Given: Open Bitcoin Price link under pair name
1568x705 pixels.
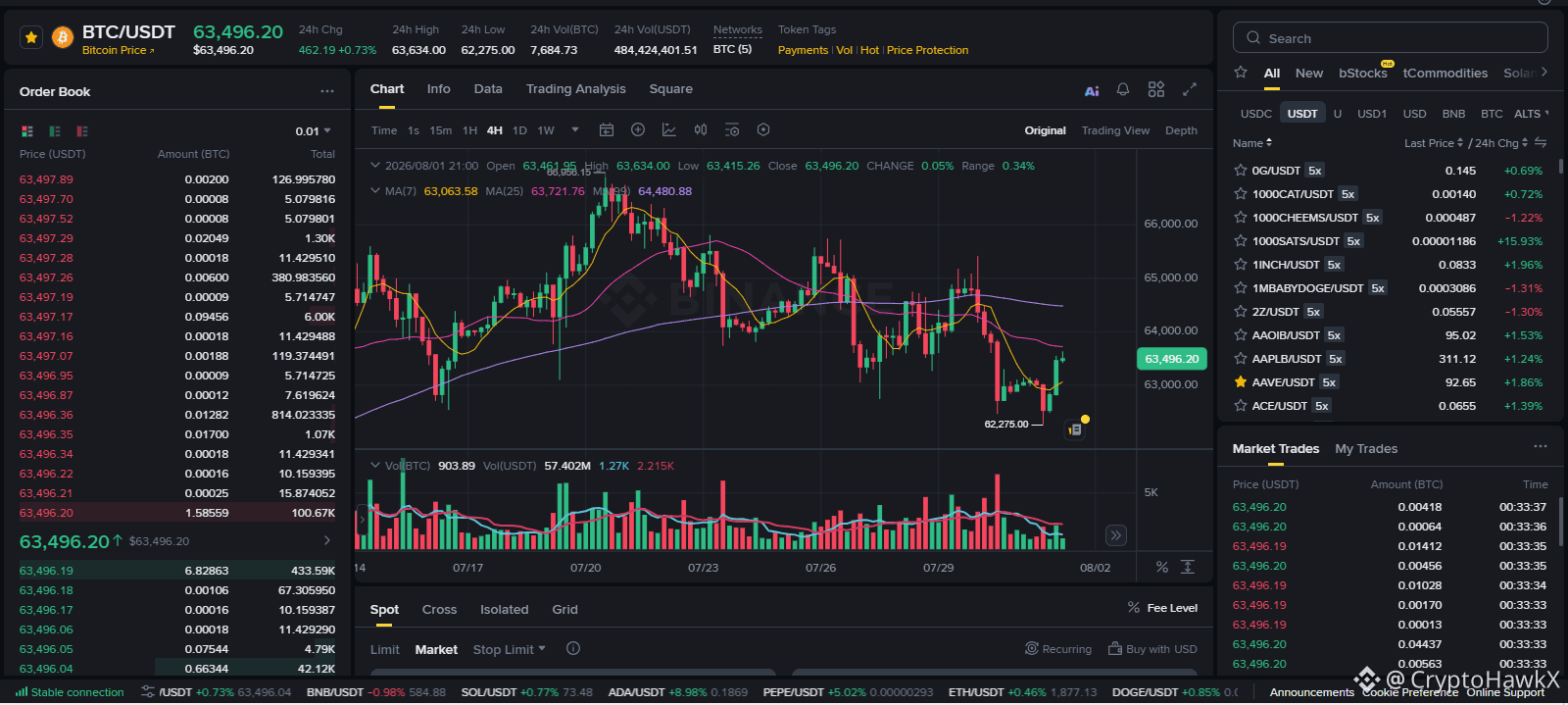Looking at the screenshot, I should [119, 50].
